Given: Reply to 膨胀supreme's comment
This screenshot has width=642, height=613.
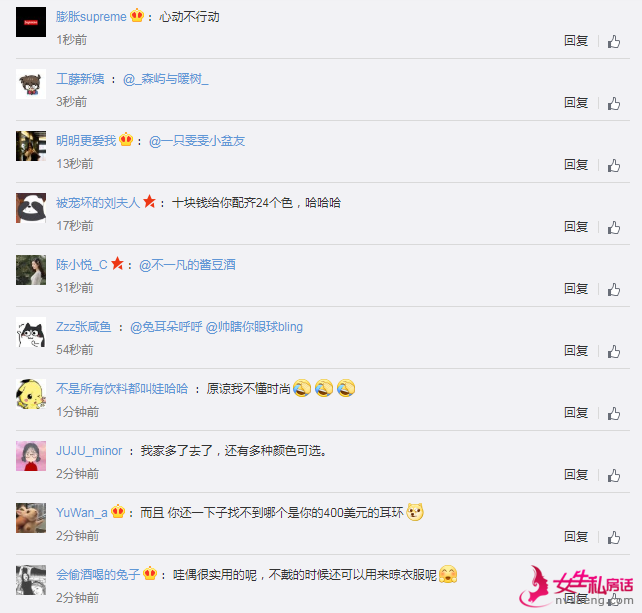Looking at the screenshot, I should (576, 41).
